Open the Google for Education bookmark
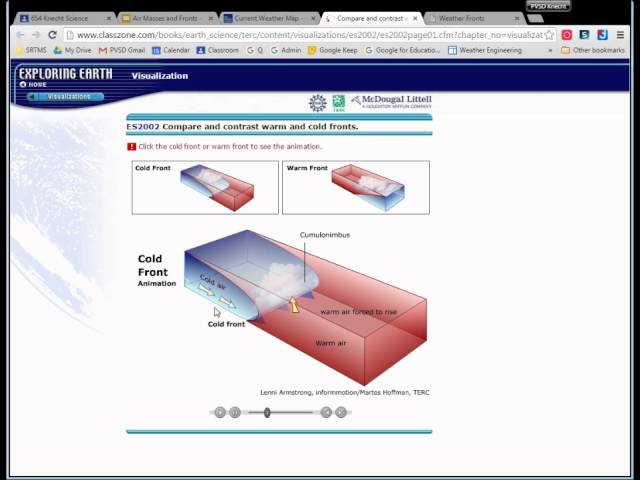This screenshot has width=640, height=480. click(403, 50)
